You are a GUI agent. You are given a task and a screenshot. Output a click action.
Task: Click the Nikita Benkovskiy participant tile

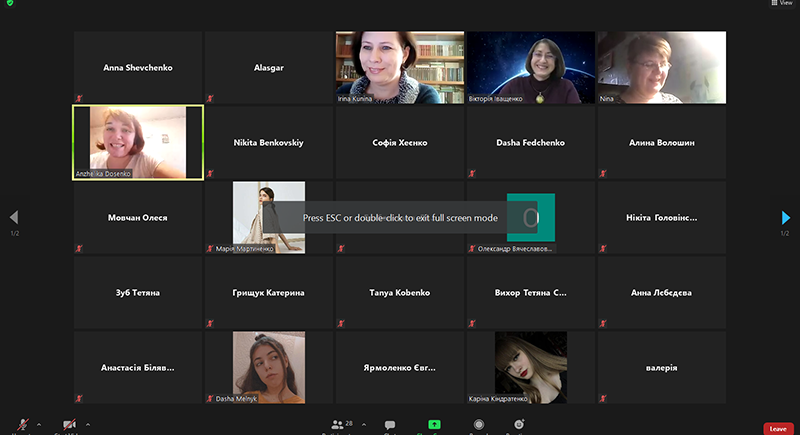[268, 142]
